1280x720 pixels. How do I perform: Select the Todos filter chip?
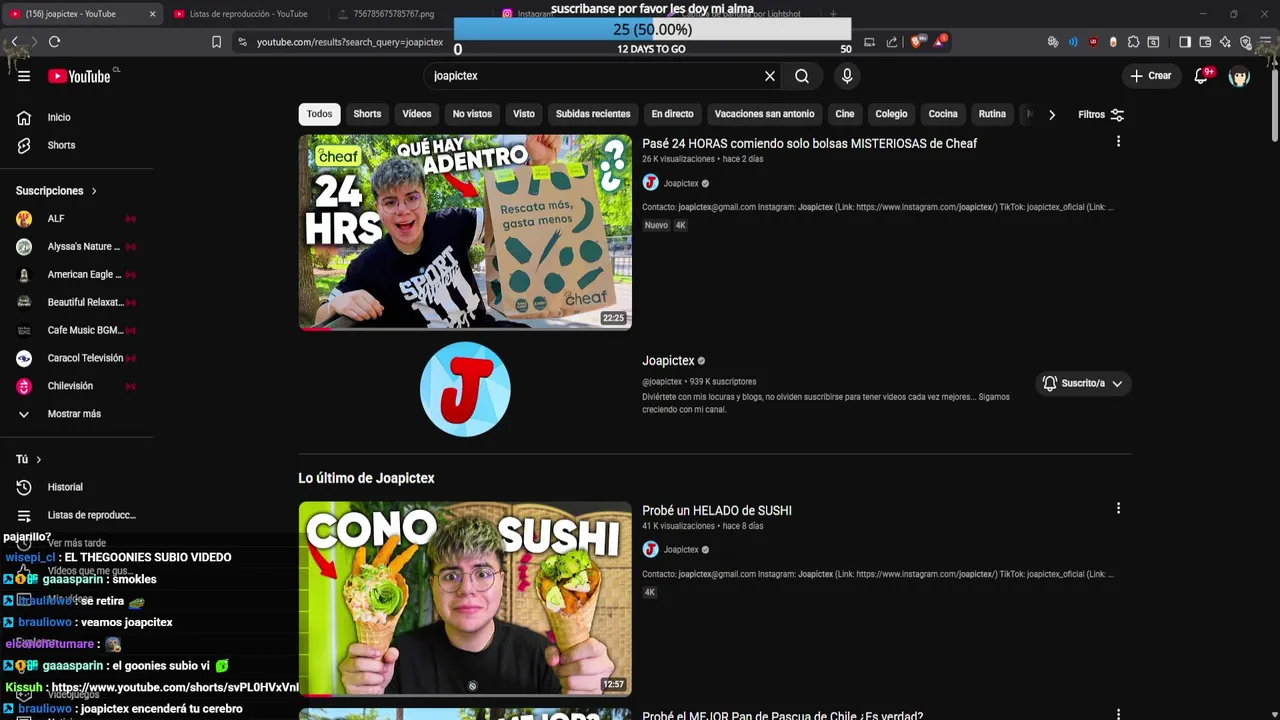click(320, 114)
